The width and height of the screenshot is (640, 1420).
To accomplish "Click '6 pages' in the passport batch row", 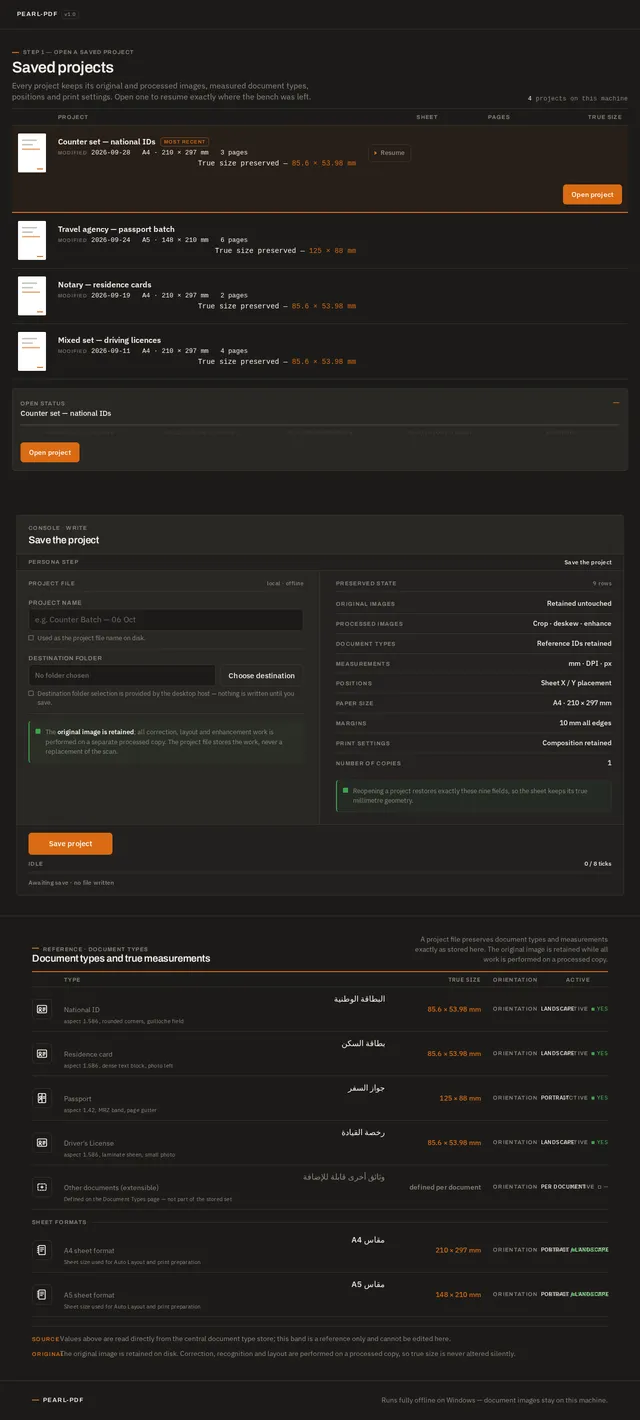I will coord(234,240).
